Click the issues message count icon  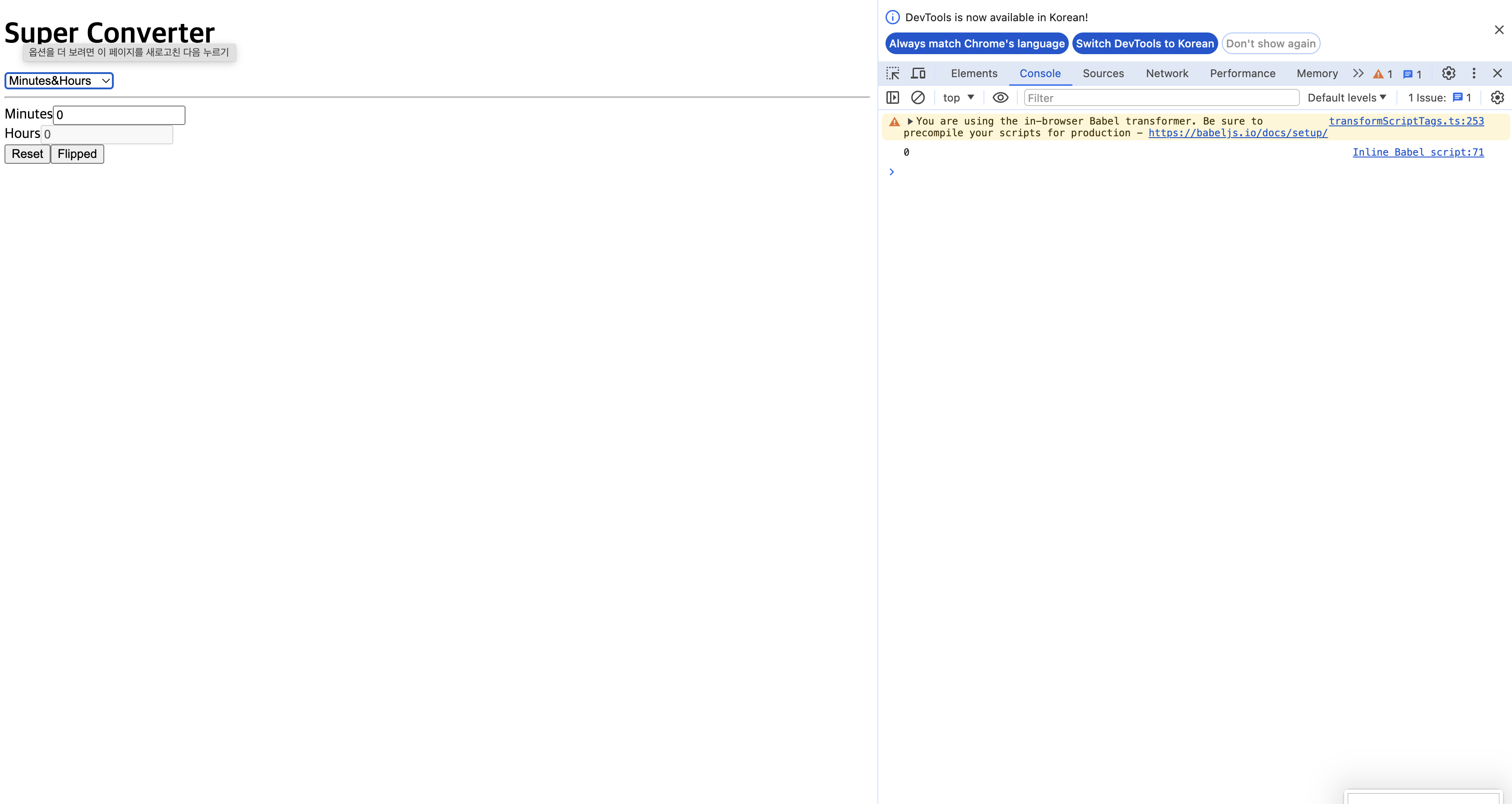click(x=1412, y=74)
